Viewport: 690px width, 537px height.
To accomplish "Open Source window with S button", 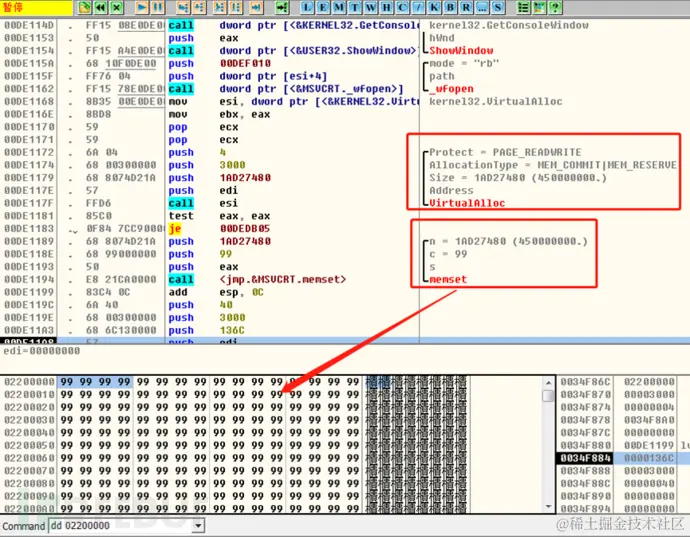I will tap(498, 7).
